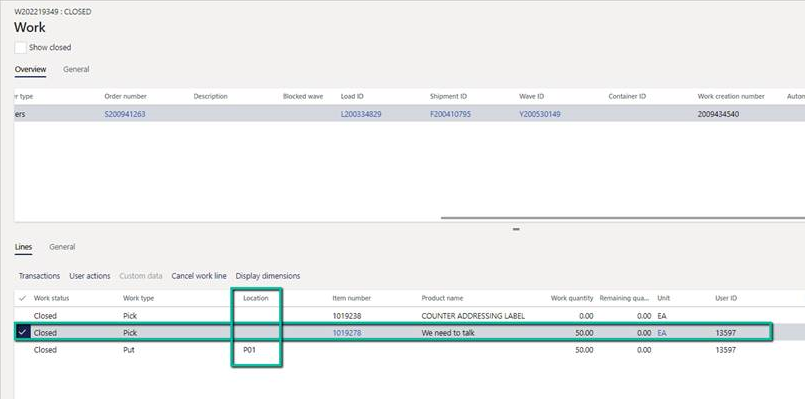The height and width of the screenshot is (399, 805).
Task: Click the User ID column header
Action: tap(726, 298)
